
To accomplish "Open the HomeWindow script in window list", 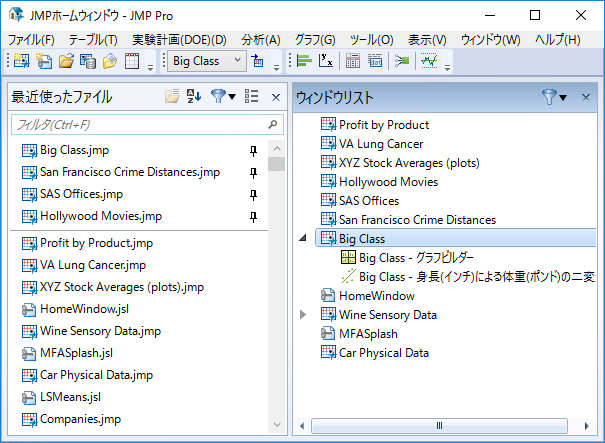I will (x=368, y=296).
